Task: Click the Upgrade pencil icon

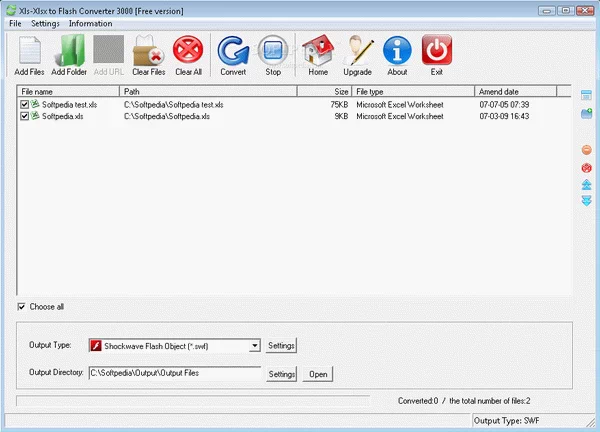Action: tap(357, 50)
